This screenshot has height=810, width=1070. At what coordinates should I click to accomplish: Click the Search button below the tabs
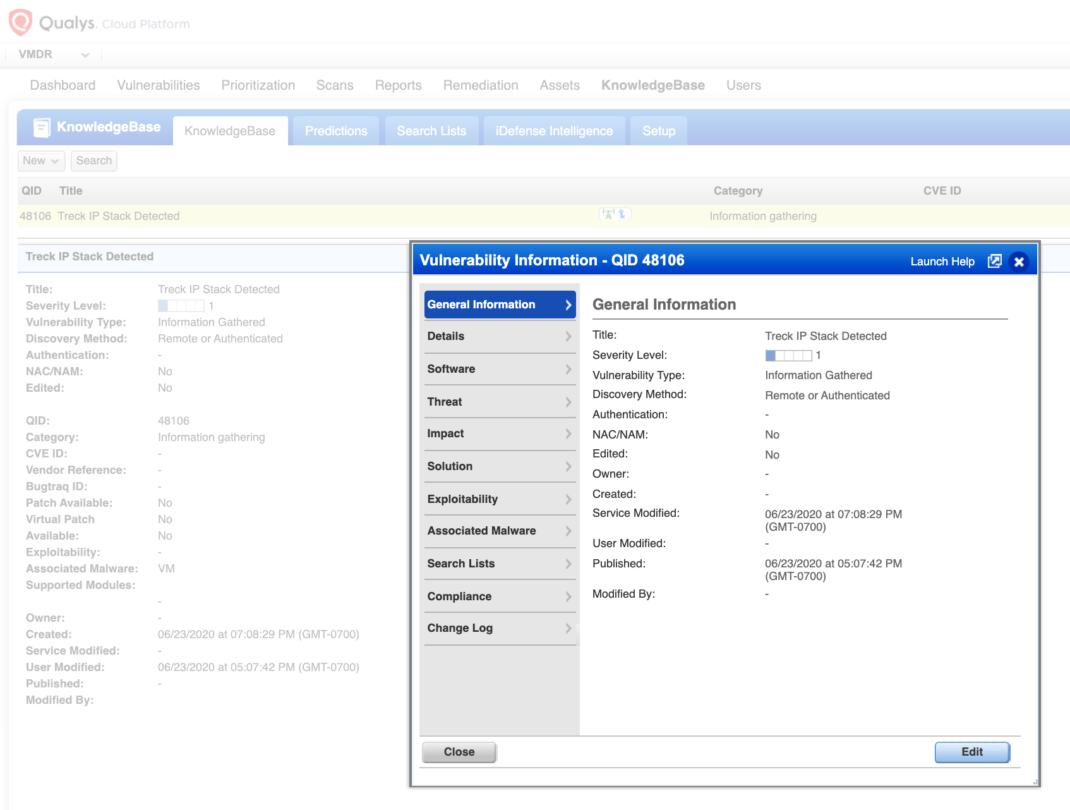94,160
